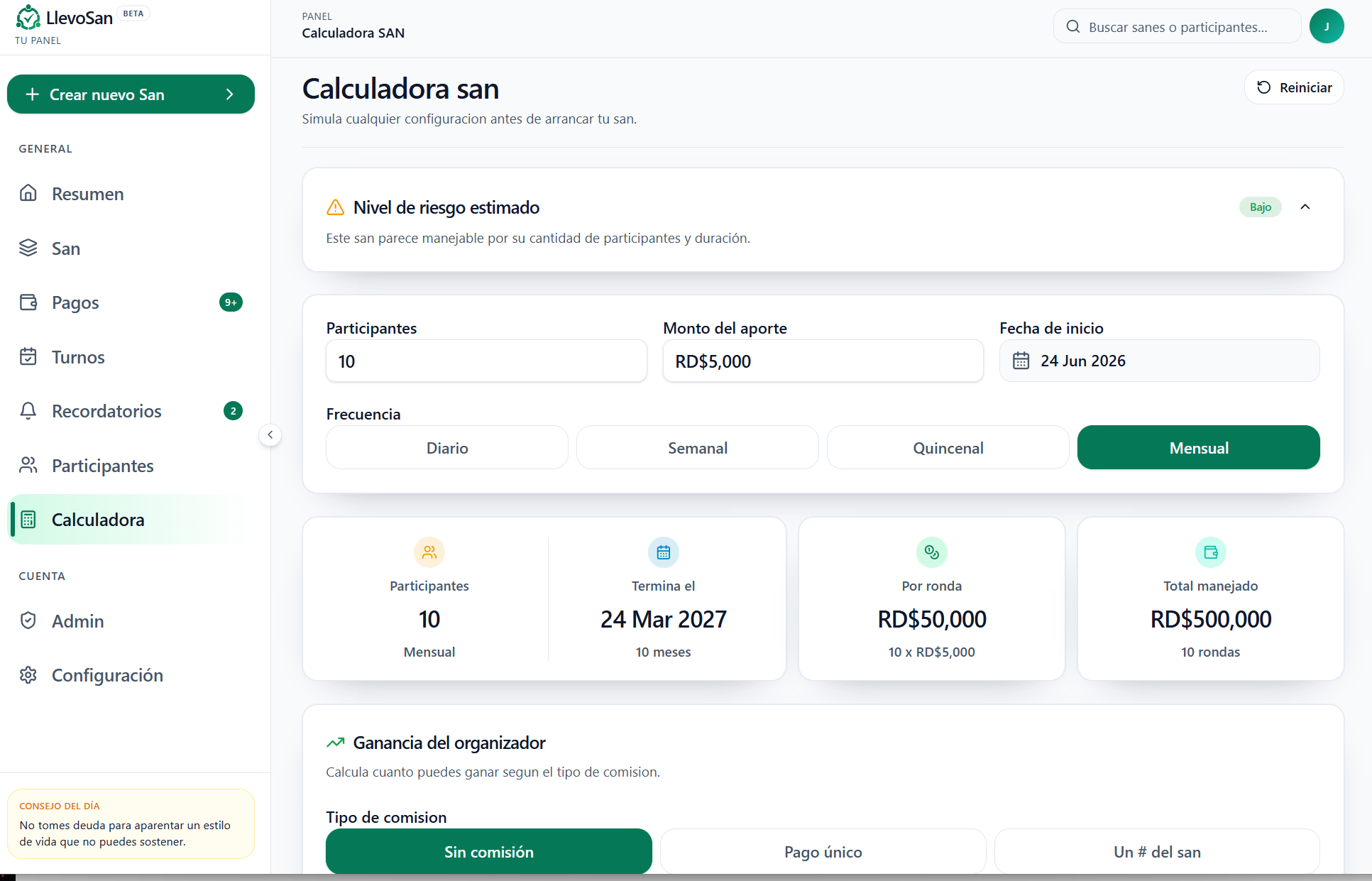
Task: Open Pagos in the sidebar
Action: tap(131, 302)
